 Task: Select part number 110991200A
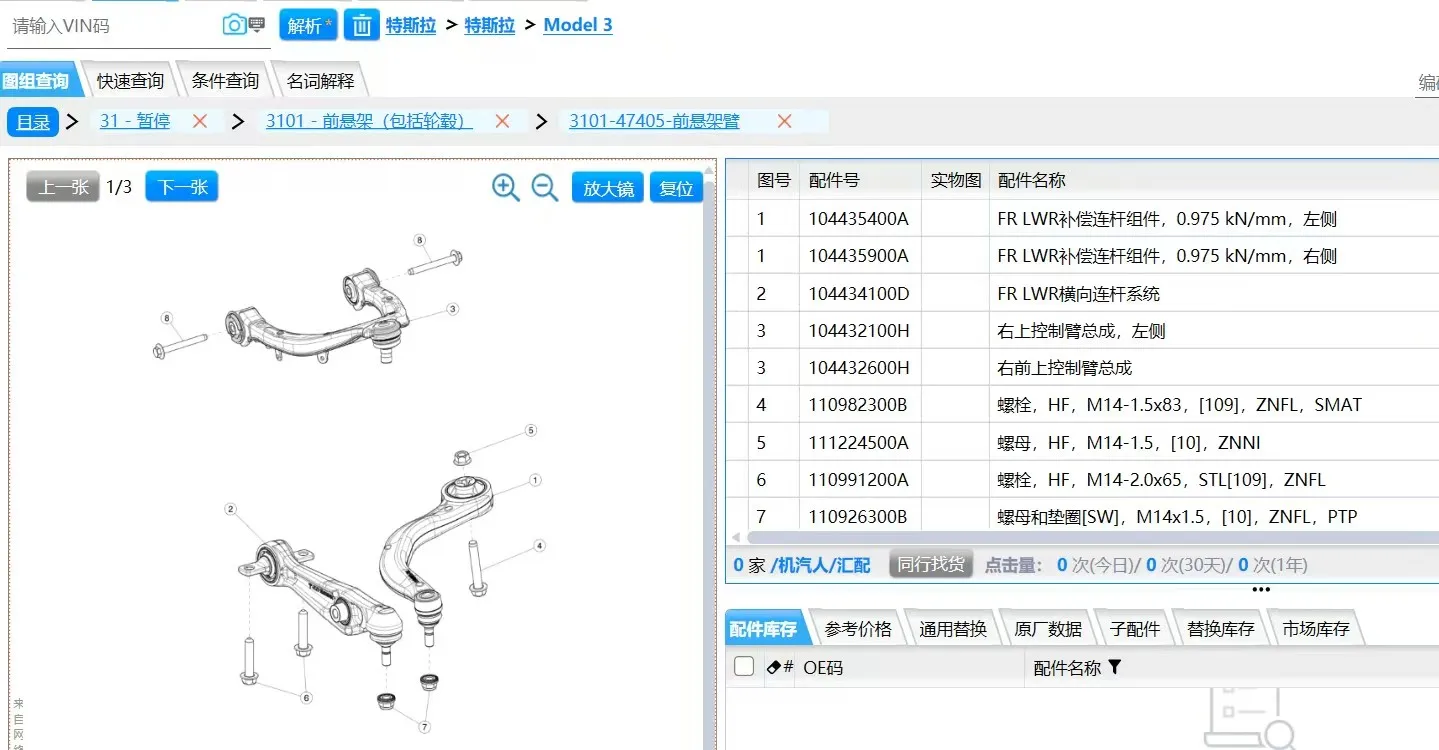point(859,480)
